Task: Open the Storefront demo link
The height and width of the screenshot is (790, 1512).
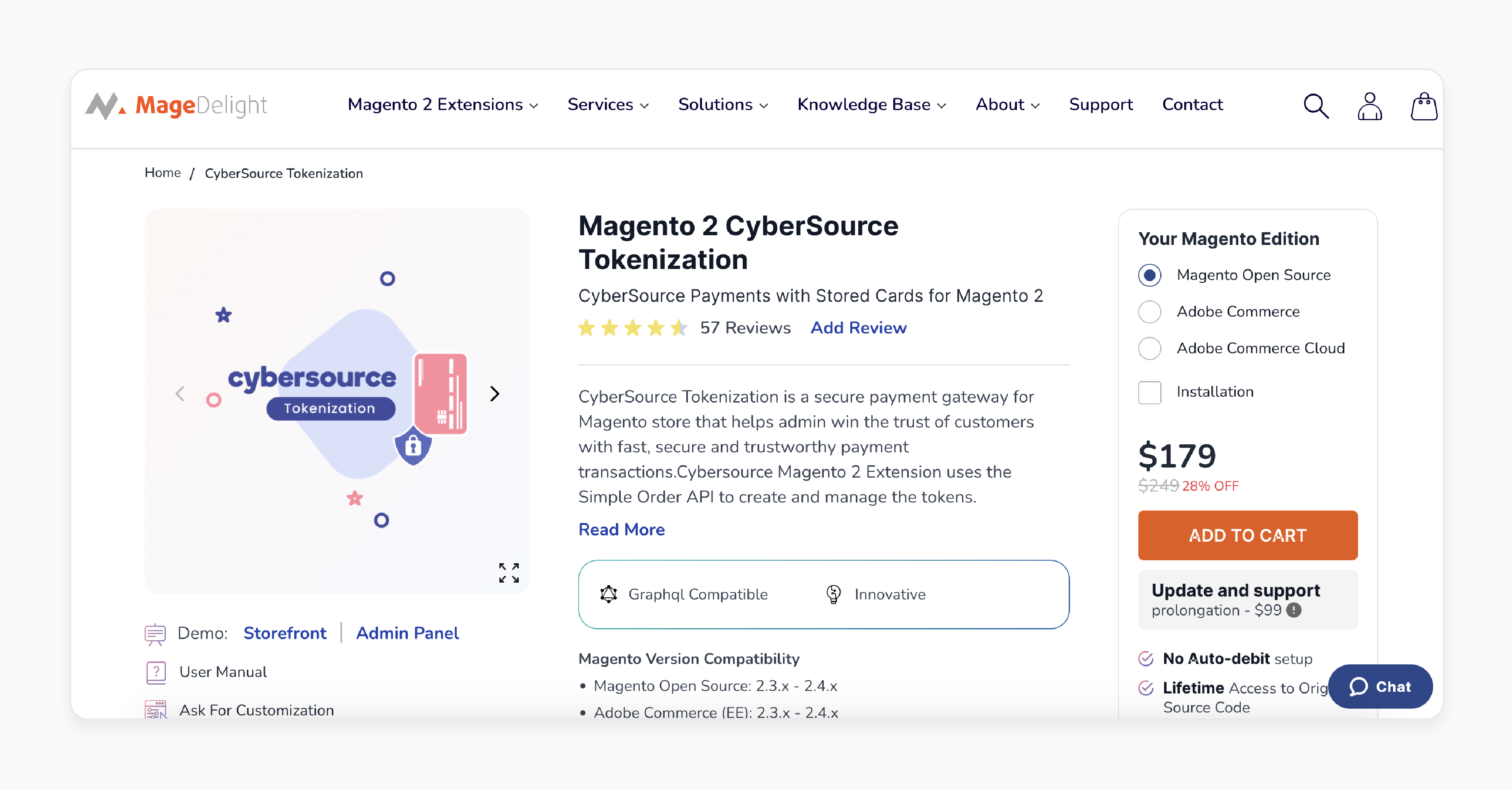Action: 285,634
